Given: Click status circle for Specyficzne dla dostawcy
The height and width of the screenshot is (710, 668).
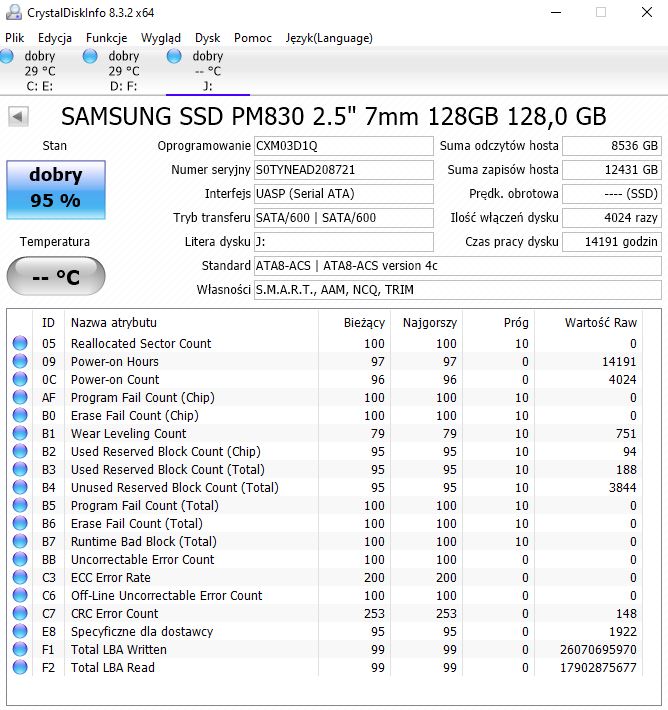Looking at the screenshot, I should pos(20,631).
